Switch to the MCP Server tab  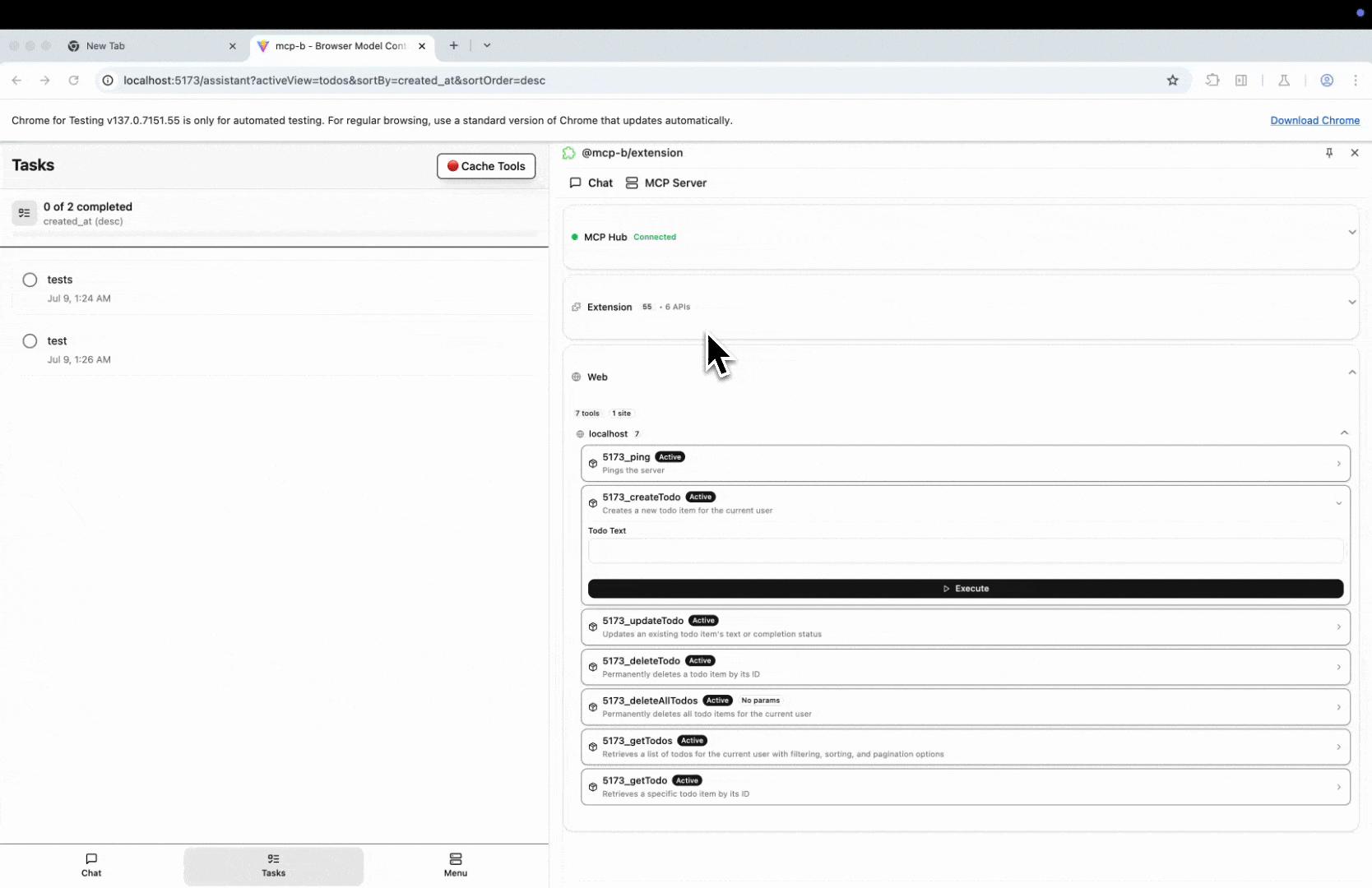(x=666, y=183)
